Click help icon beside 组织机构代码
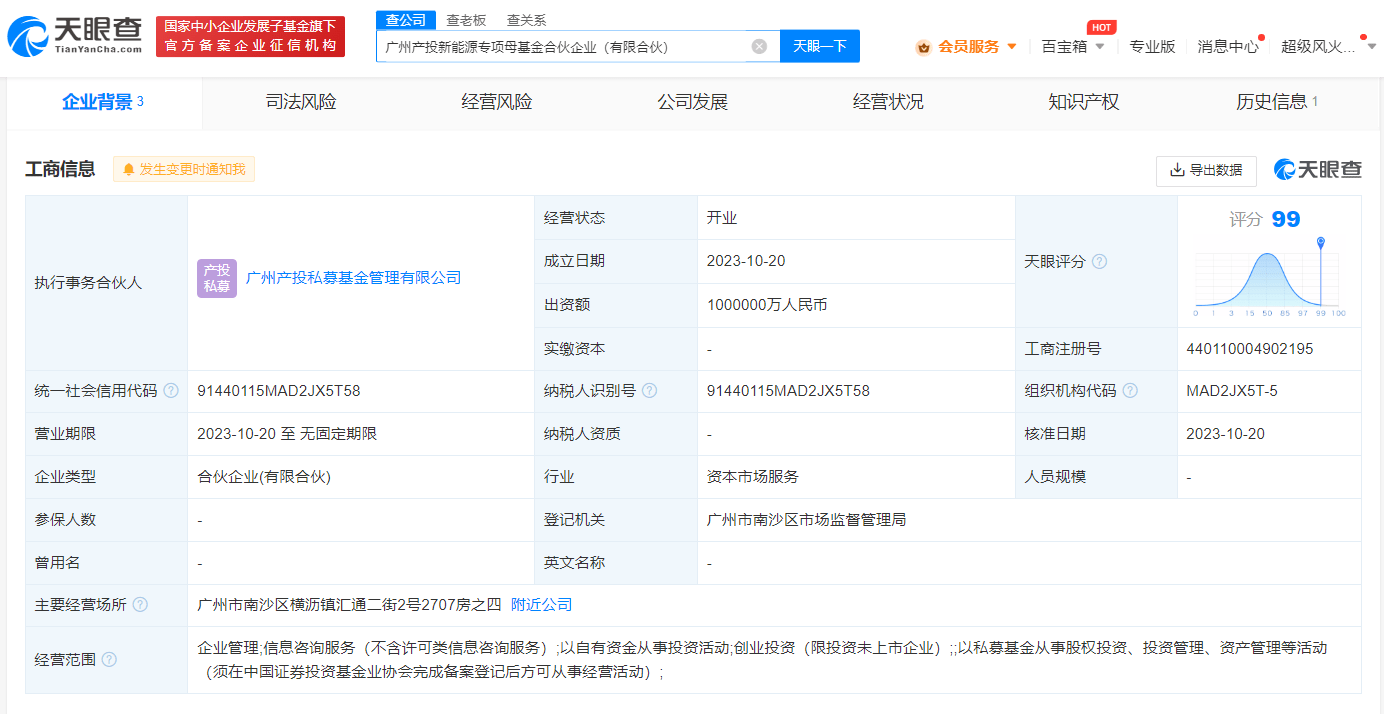The image size is (1384, 714). (x=1130, y=391)
